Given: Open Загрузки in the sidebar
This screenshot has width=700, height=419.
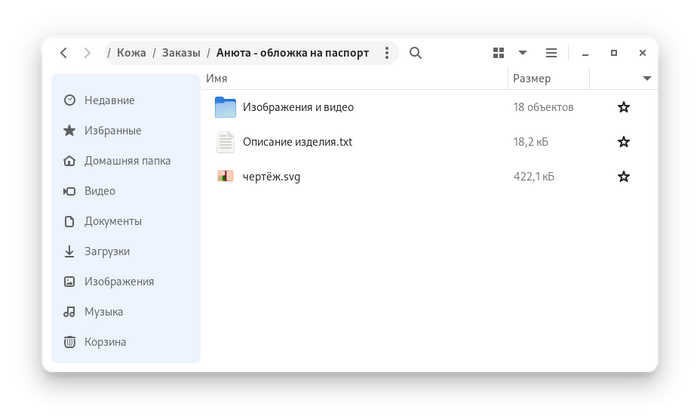Looking at the screenshot, I should [x=106, y=251].
